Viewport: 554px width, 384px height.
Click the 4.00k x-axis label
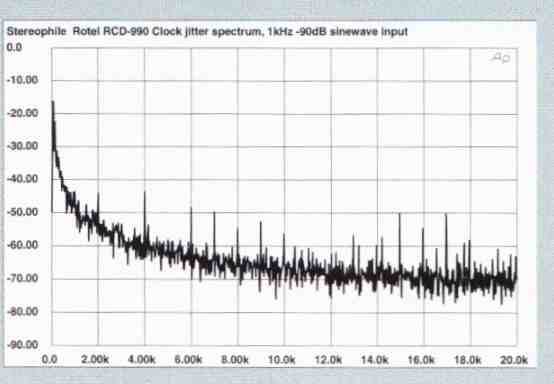click(x=141, y=360)
